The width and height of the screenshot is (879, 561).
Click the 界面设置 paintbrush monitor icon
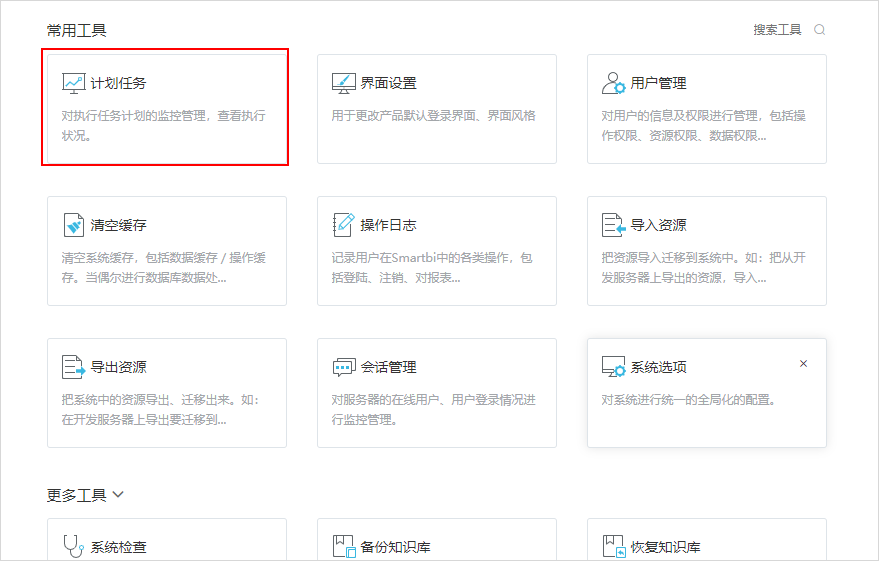pyautogui.click(x=343, y=84)
